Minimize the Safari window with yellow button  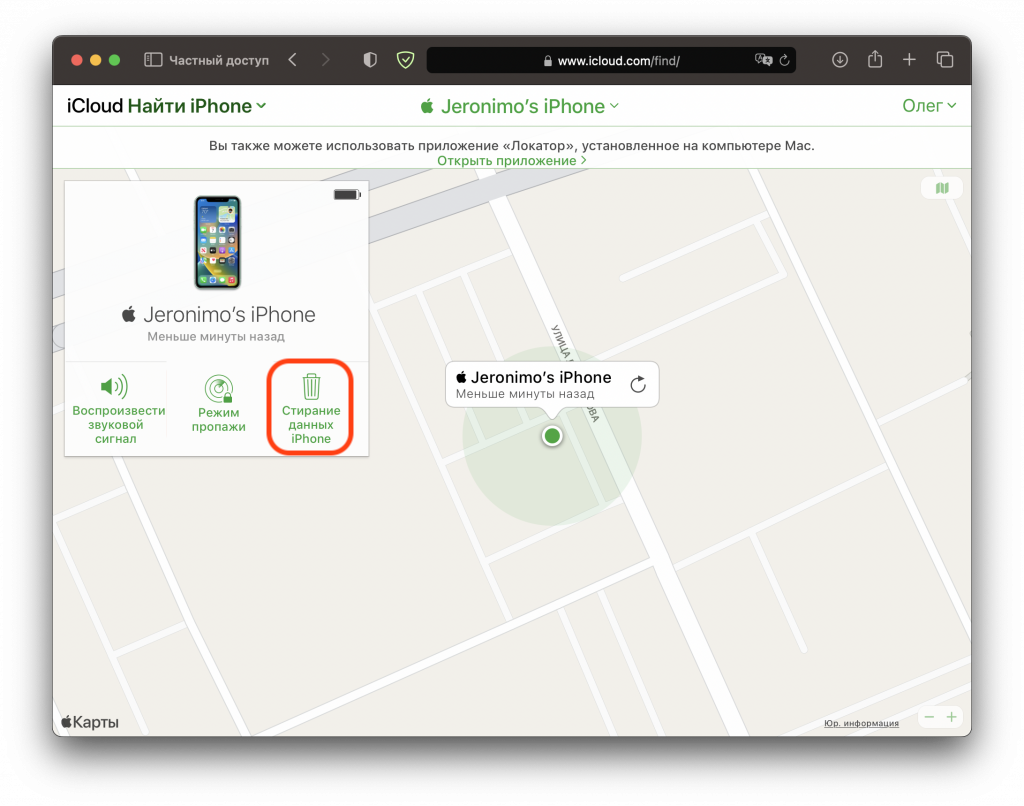[x=95, y=60]
